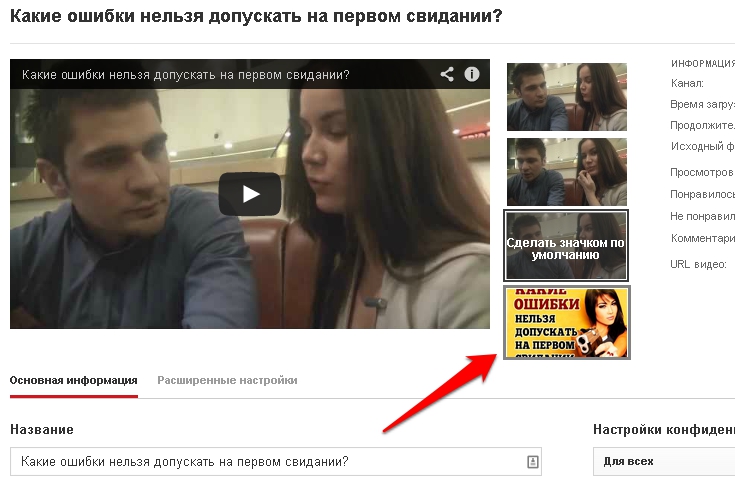The height and width of the screenshot is (477, 735).
Task: Select the first video frame thumbnail
Action: click(x=567, y=97)
